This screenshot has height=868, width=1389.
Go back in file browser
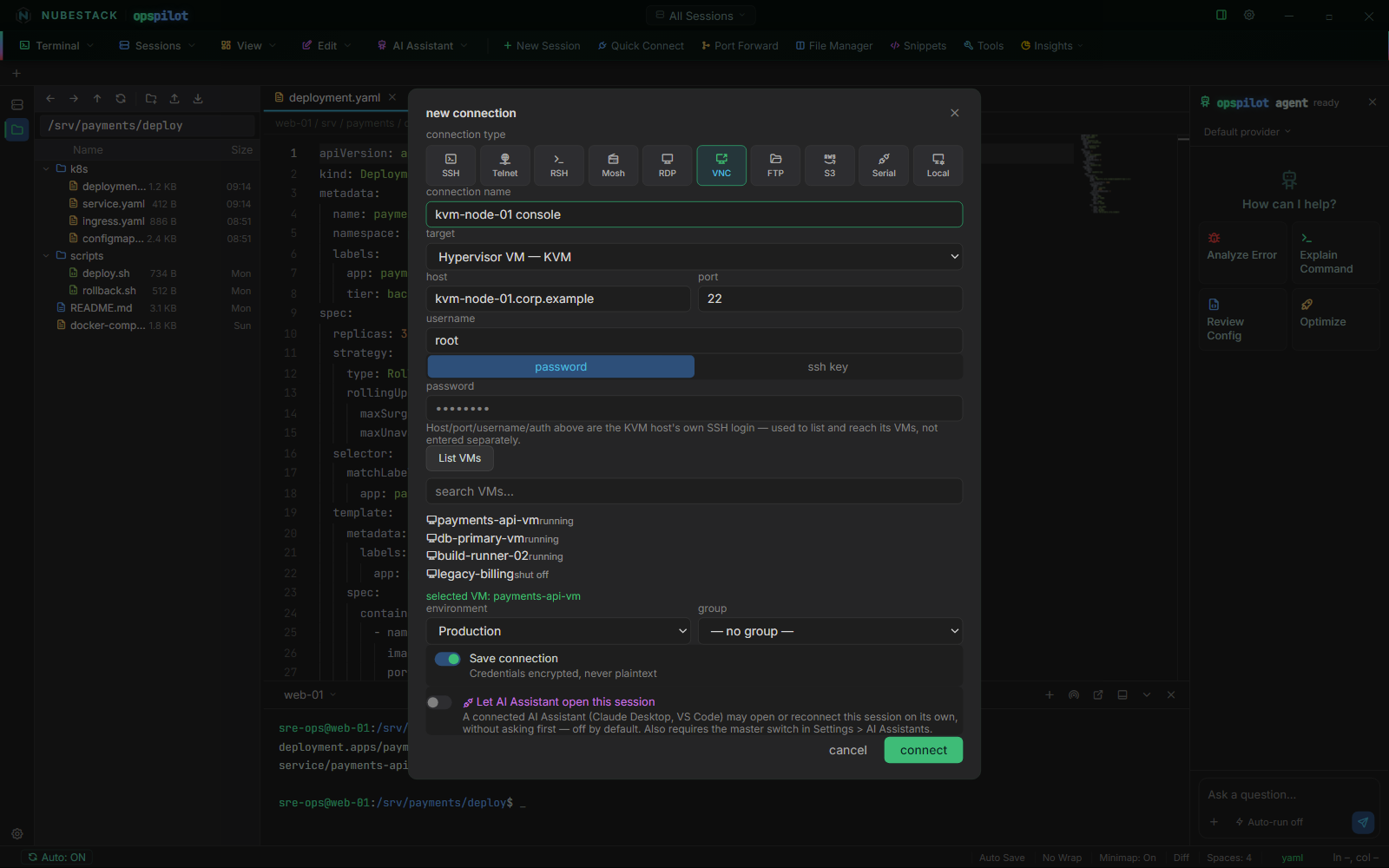click(x=50, y=99)
